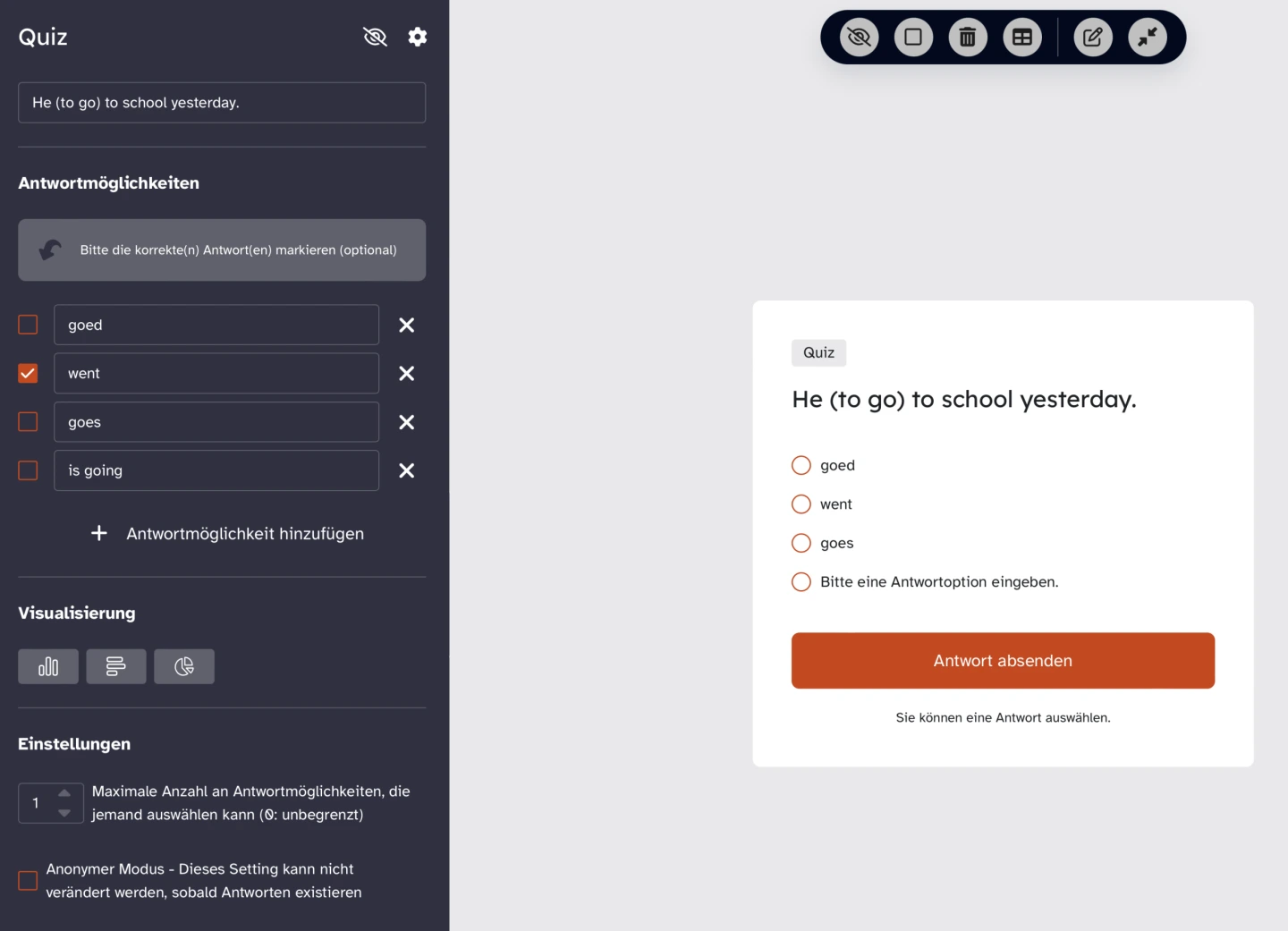Select 'goes' radio option in preview

[801, 543]
